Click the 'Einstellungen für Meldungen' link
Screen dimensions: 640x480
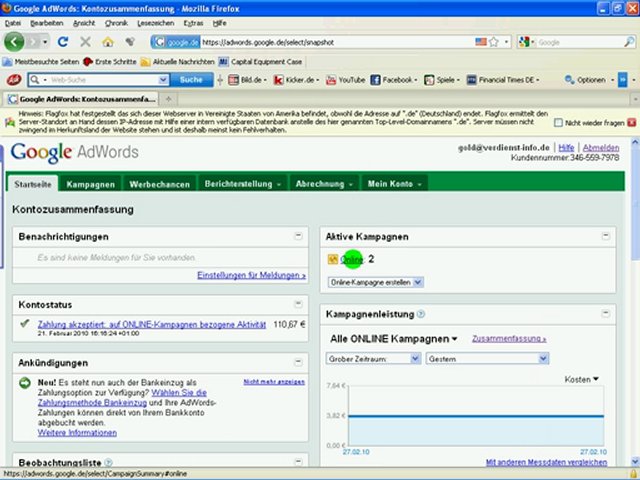click(x=251, y=274)
